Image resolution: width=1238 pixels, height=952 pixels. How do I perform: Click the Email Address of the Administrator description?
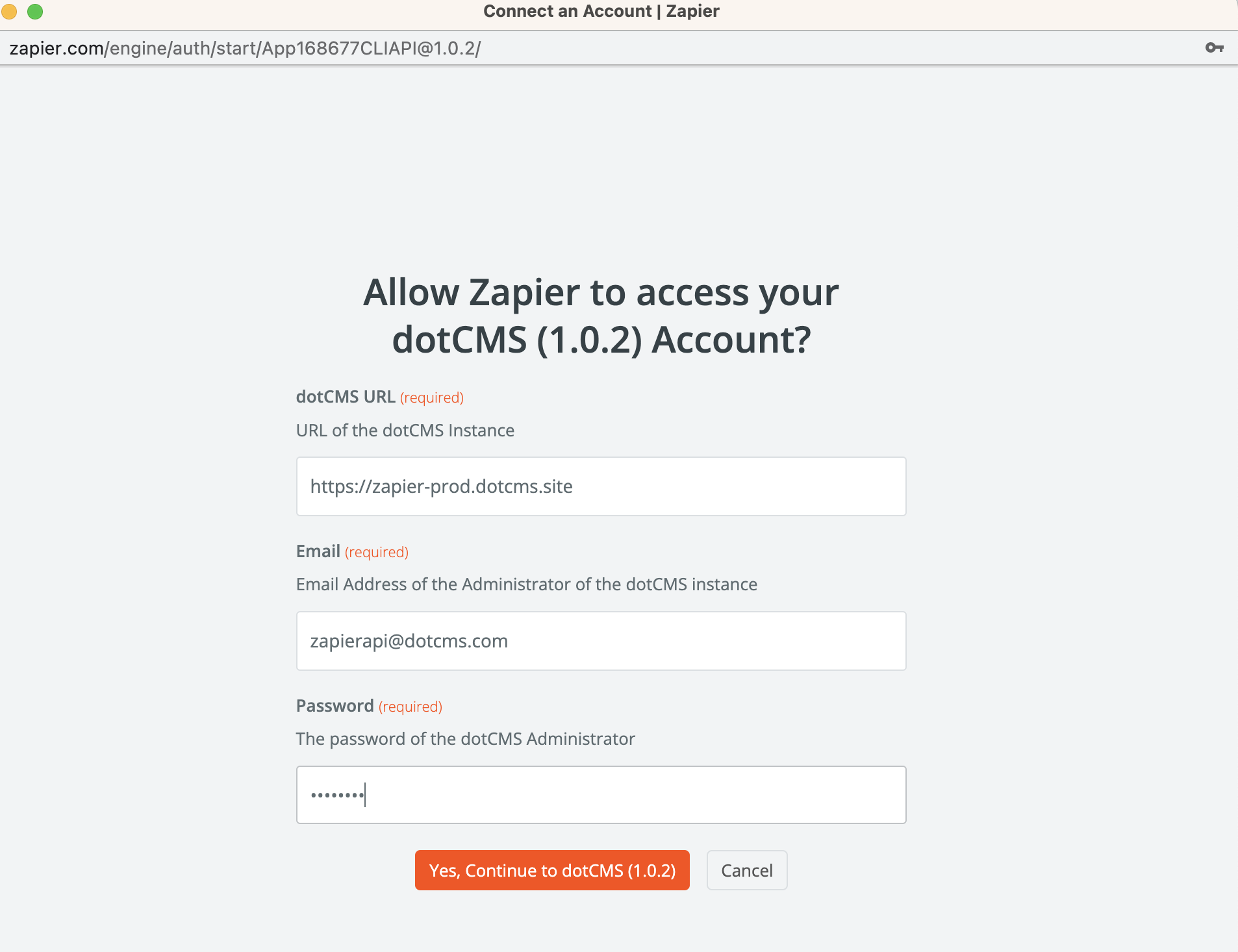pyautogui.click(x=527, y=584)
